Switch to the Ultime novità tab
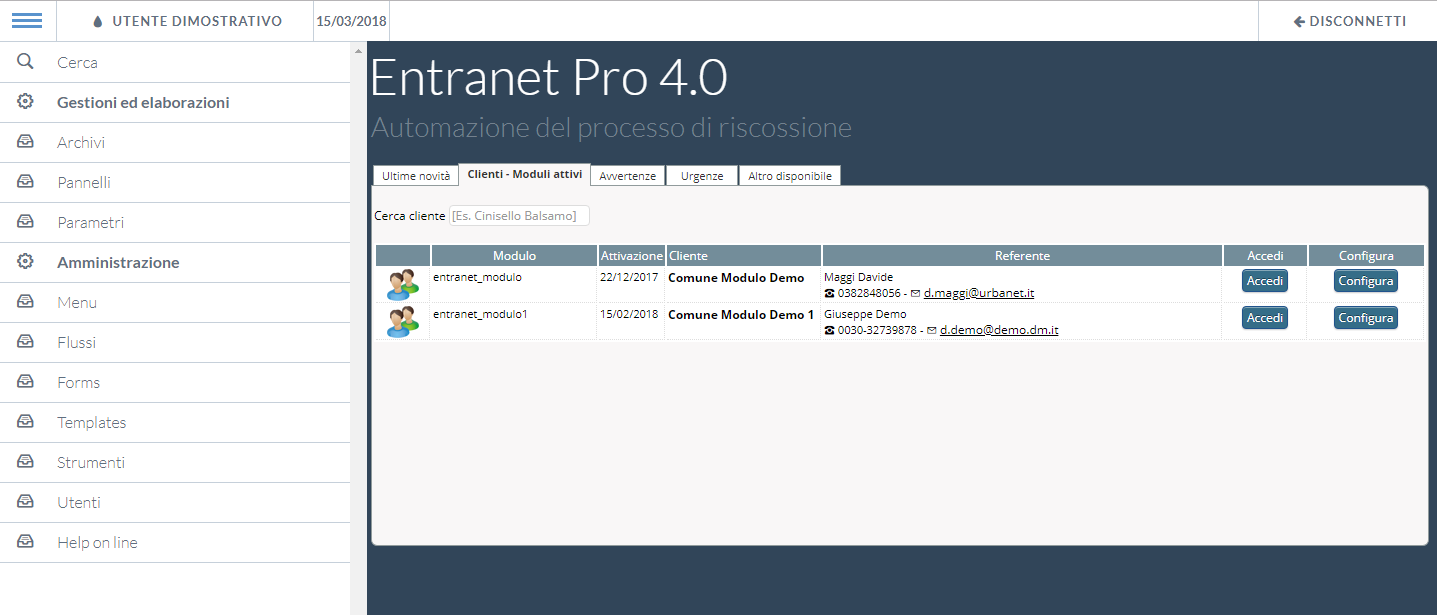The height and width of the screenshot is (615, 1437). point(415,176)
